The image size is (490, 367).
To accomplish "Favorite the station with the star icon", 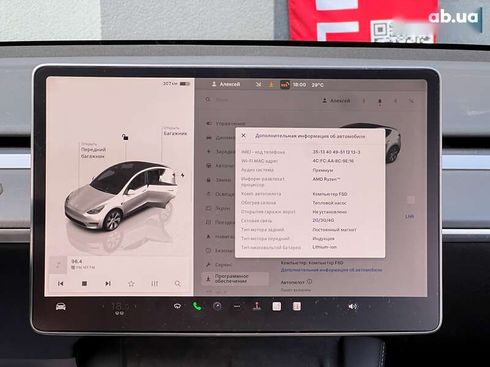I will (x=131, y=284).
